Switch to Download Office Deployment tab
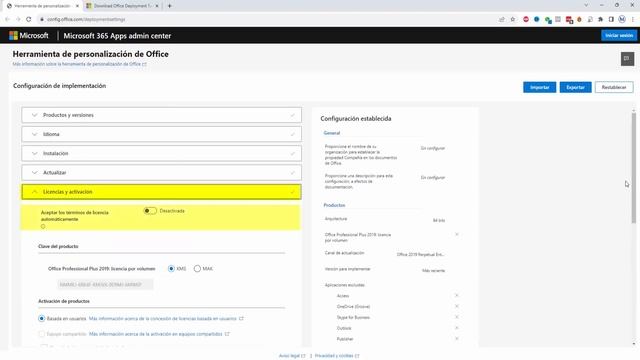640x360 pixels. pos(122,6)
